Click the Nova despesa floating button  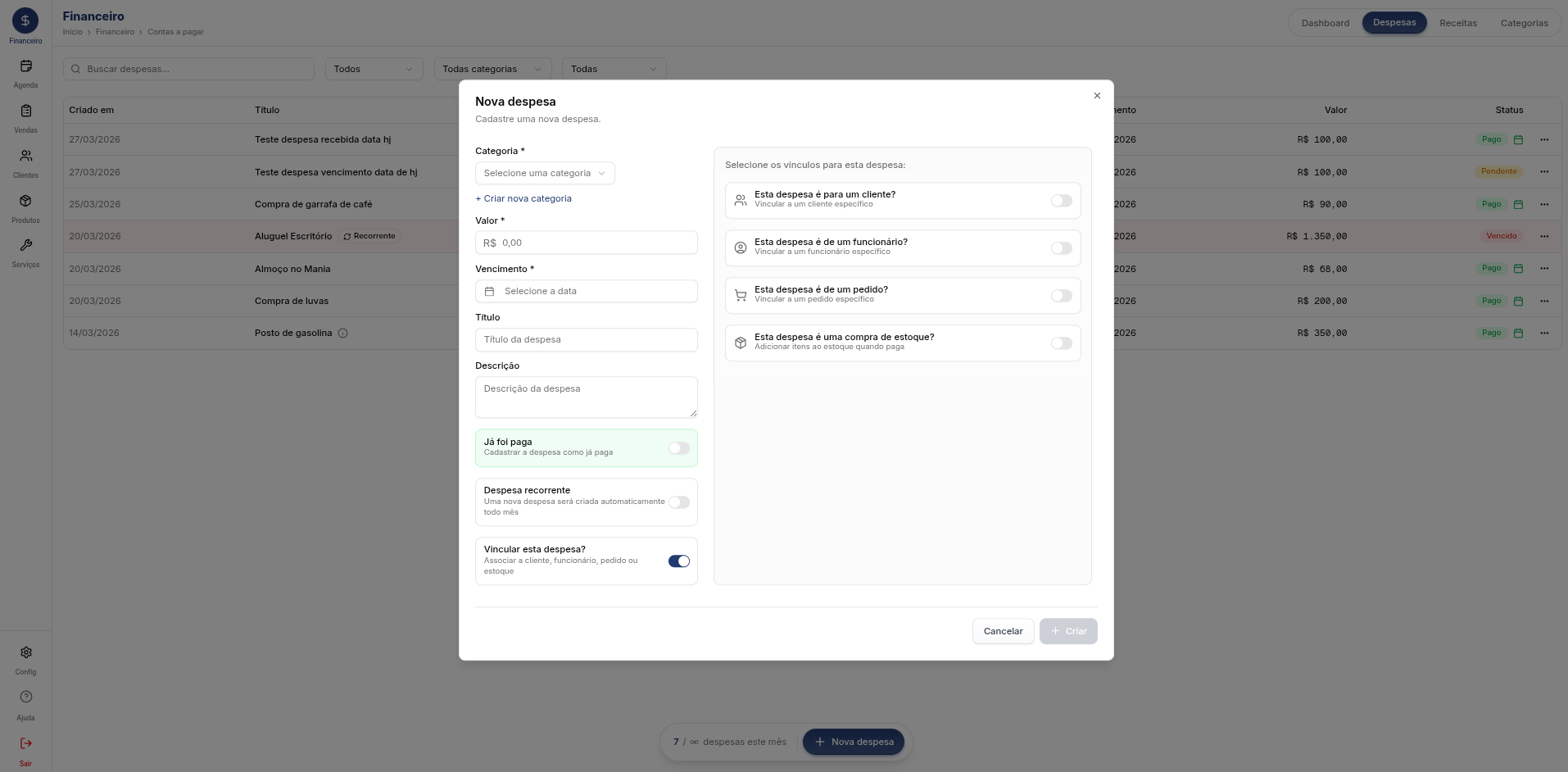(x=854, y=742)
